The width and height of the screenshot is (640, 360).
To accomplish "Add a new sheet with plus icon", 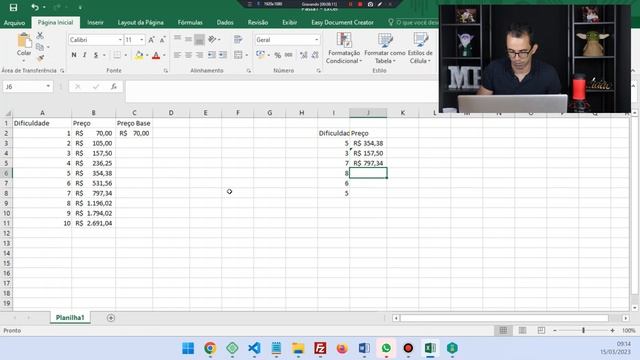I will 111,318.
